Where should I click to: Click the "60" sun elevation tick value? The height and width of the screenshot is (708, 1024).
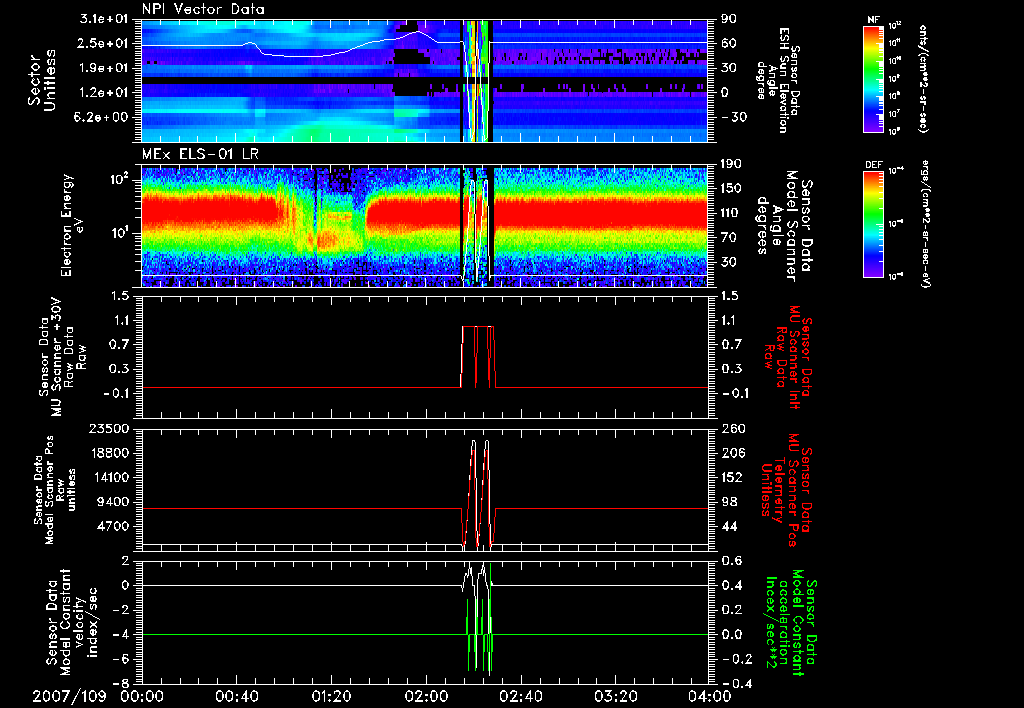click(729, 44)
